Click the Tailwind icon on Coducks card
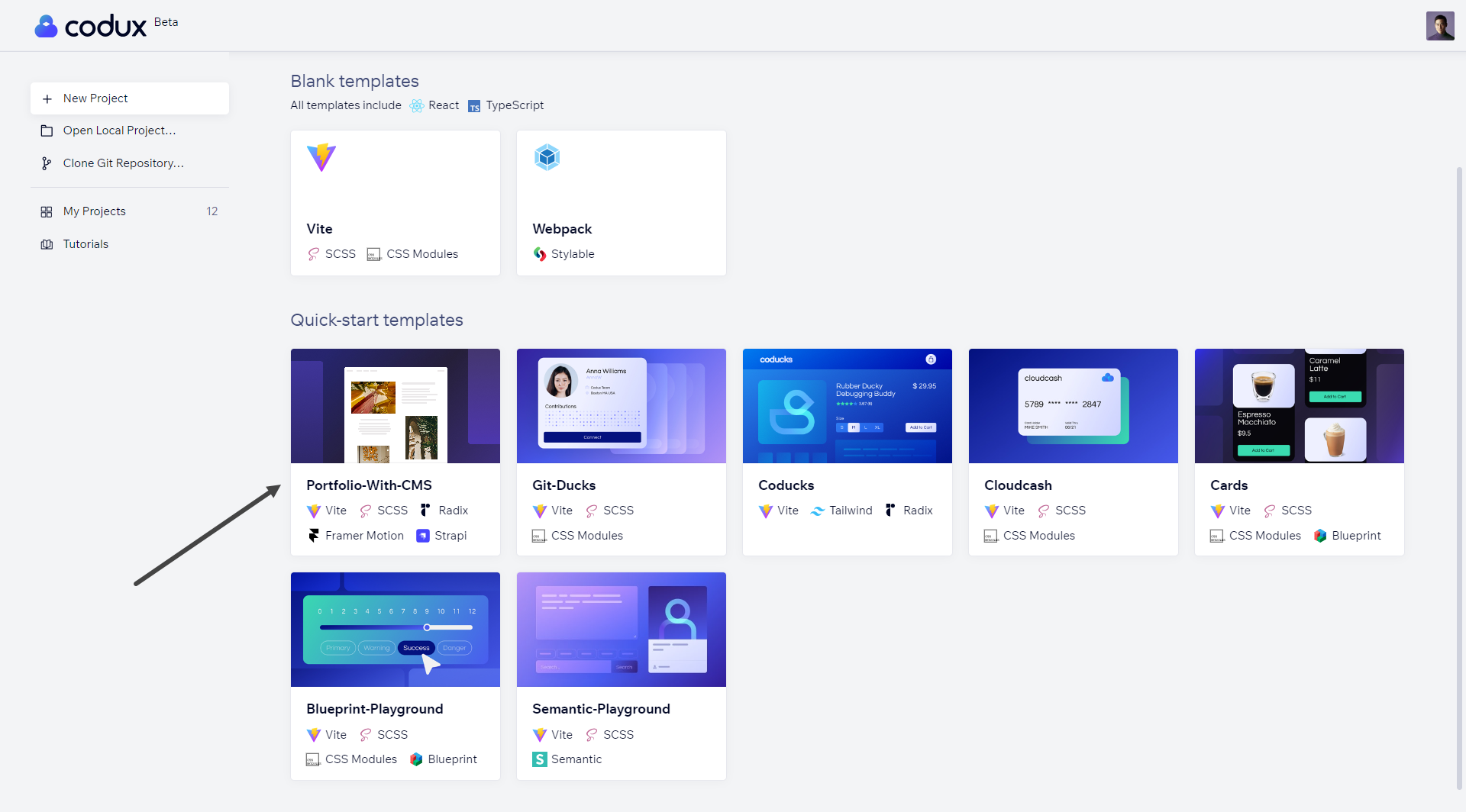This screenshot has height=812, width=1466. click(x=818, y=511)
